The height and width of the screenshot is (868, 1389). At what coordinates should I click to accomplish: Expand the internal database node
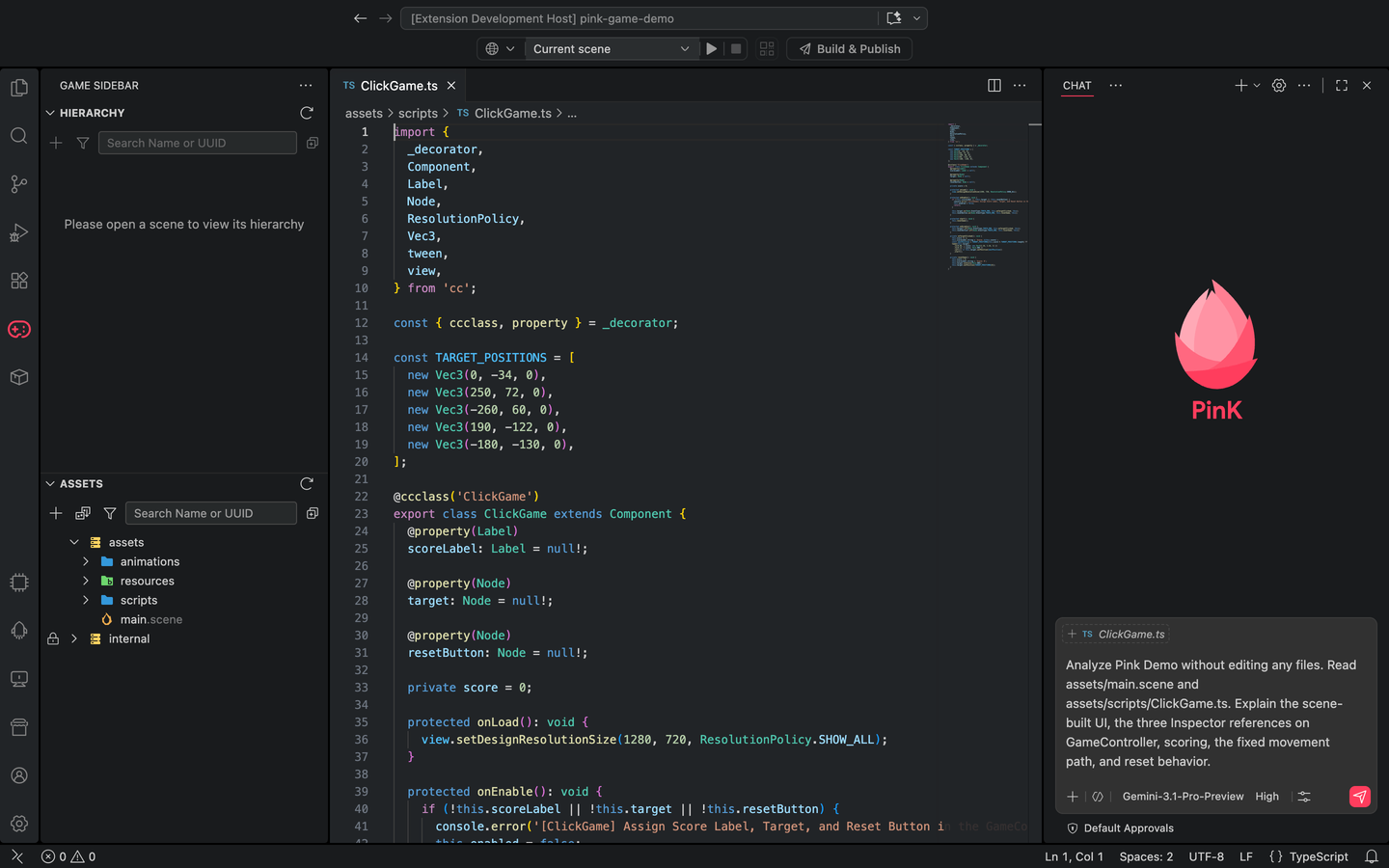click(x=74, y=638)
